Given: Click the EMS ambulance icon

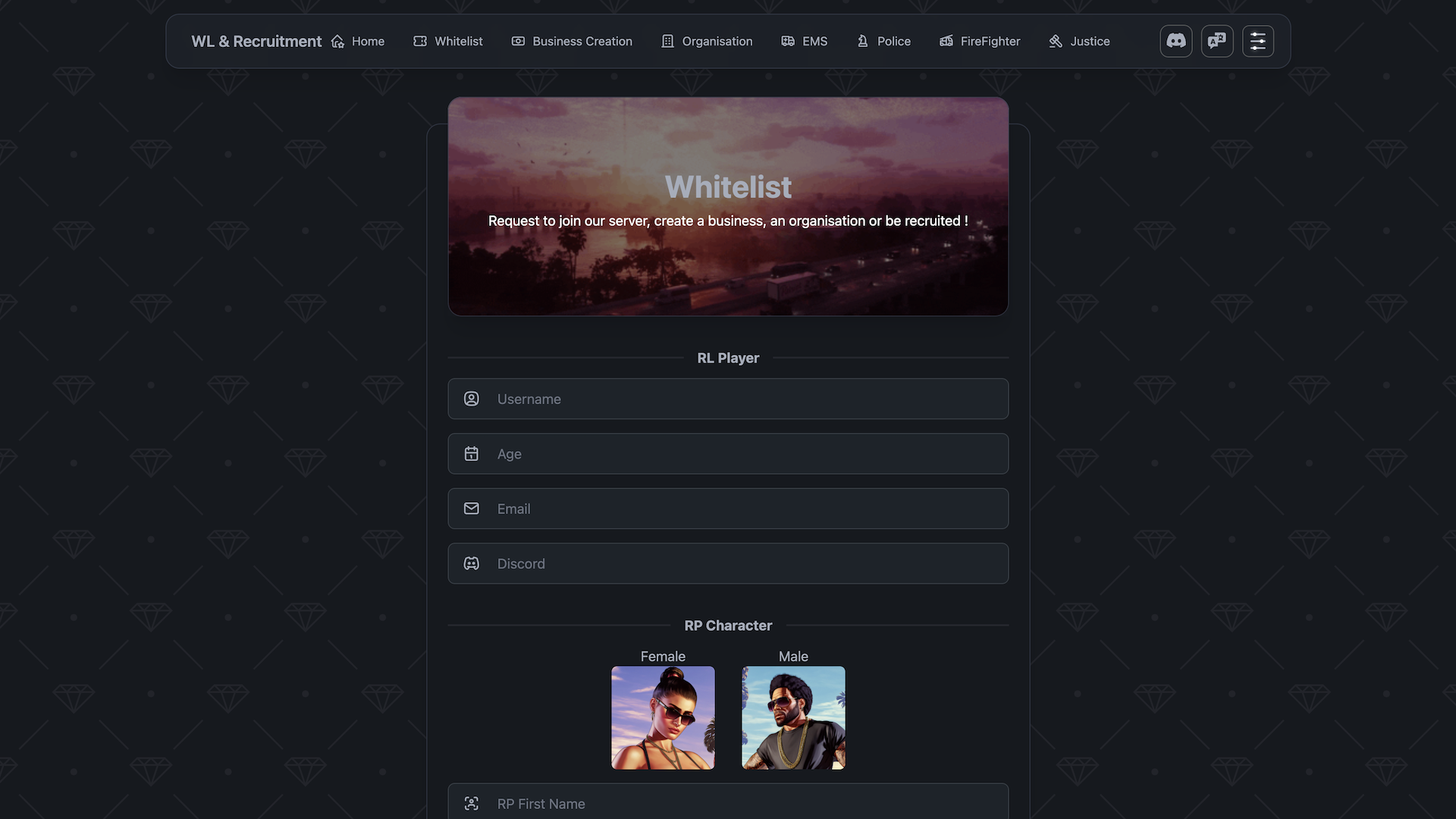Looking at the screenshot, I should pos(788,41).
